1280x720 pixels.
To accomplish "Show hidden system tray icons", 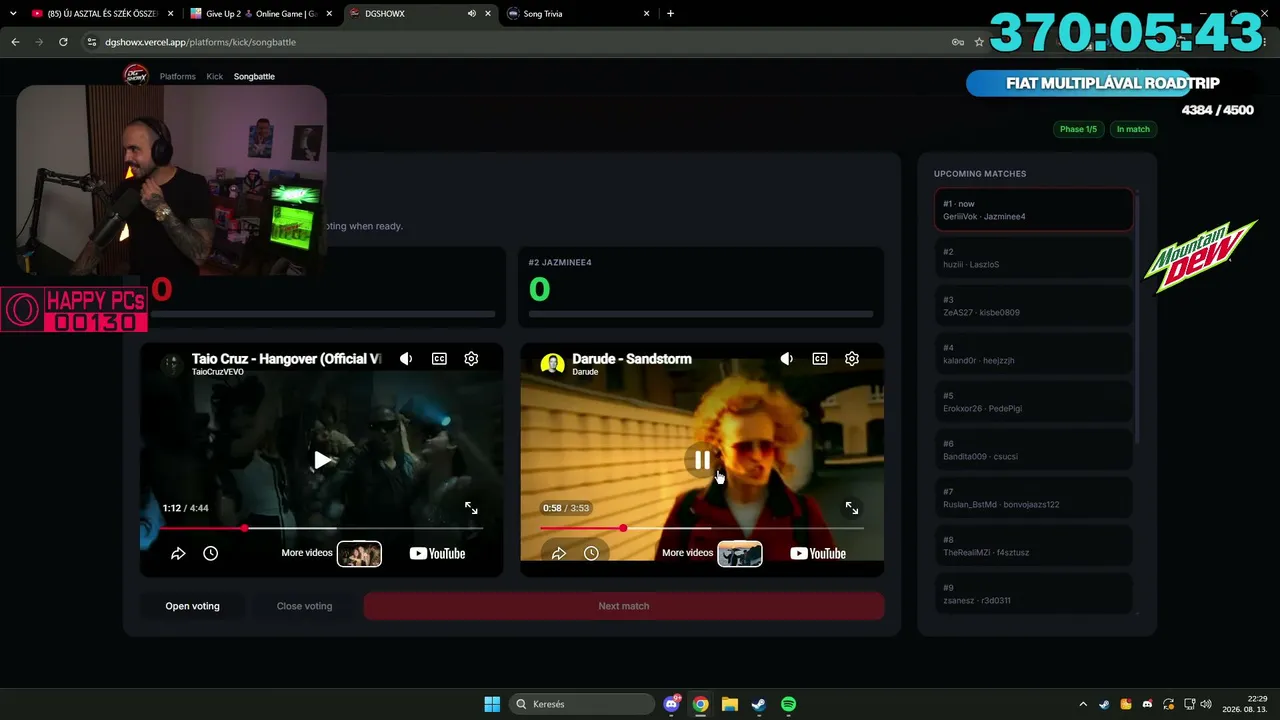I will point(1083,704).
